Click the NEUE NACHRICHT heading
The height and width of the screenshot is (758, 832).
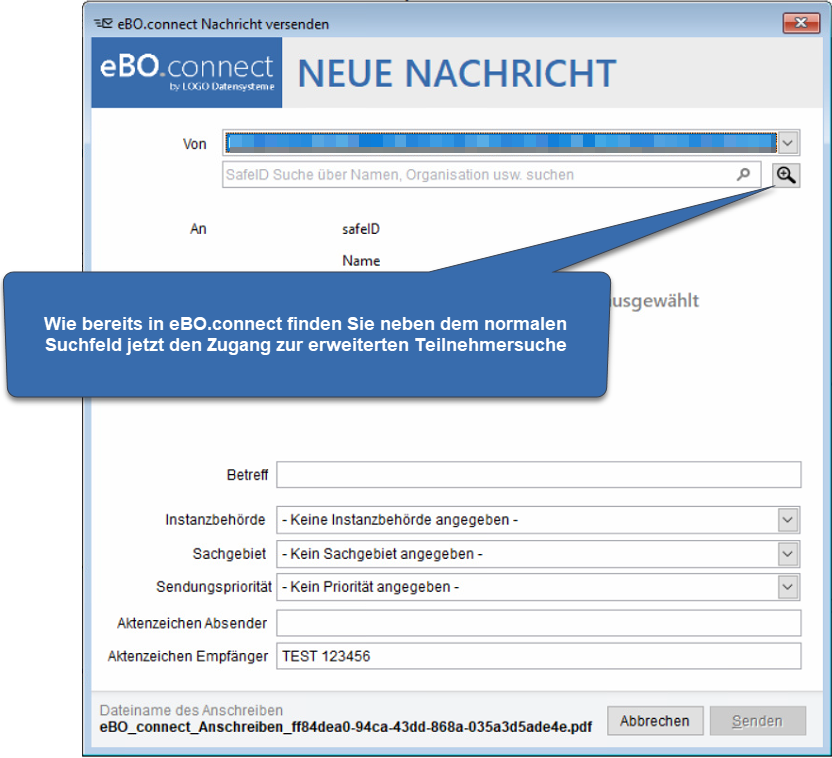point(457,73)
